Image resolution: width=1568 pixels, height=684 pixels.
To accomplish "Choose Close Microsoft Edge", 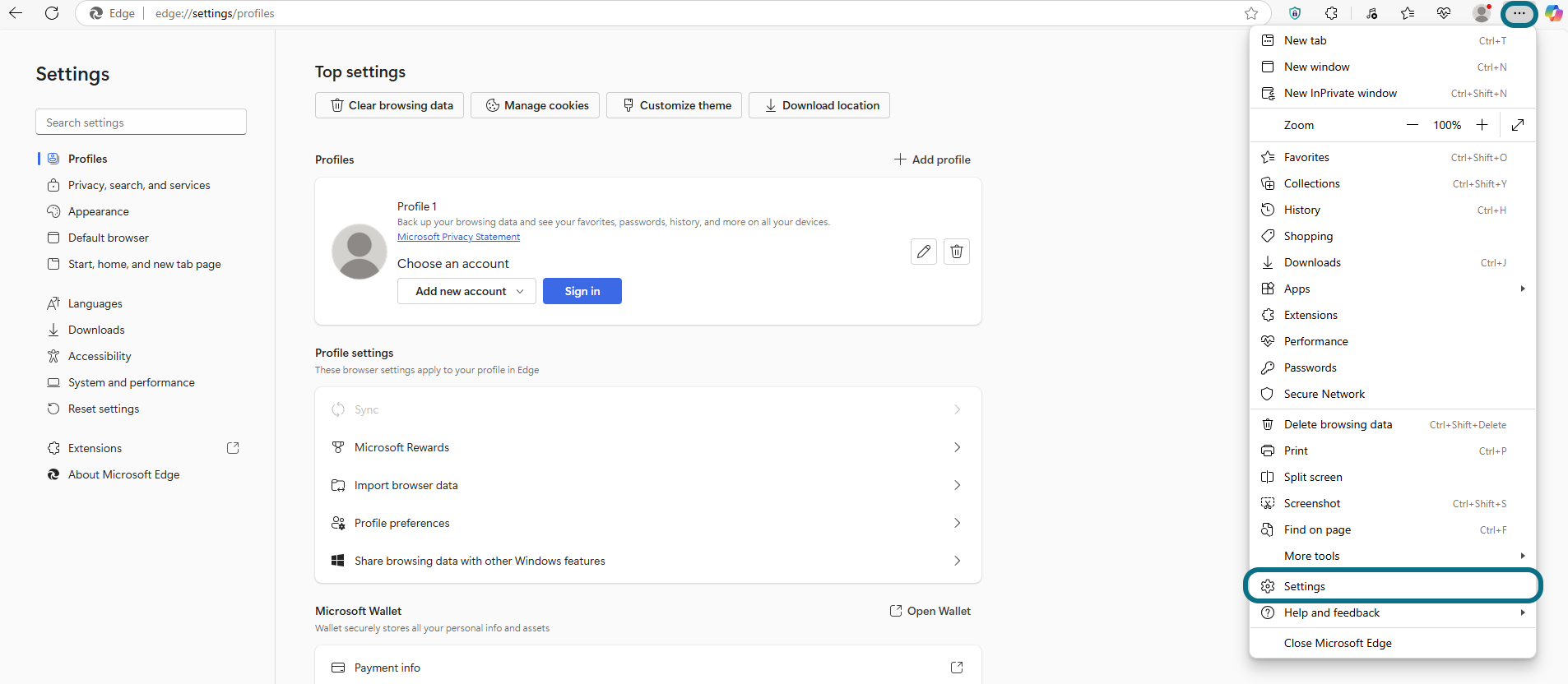I will (1393, 643).
